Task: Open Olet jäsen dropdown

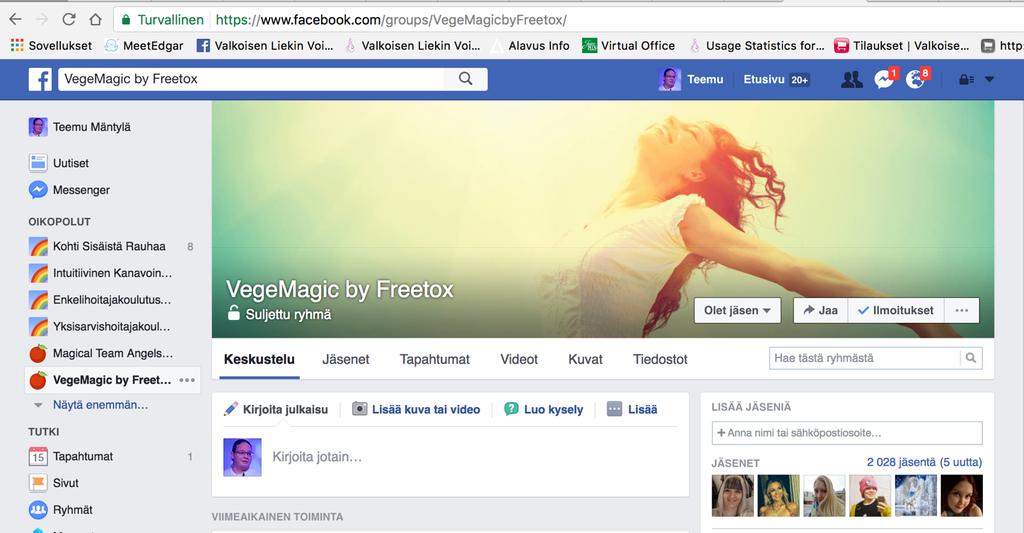Action: coord(737,310)
